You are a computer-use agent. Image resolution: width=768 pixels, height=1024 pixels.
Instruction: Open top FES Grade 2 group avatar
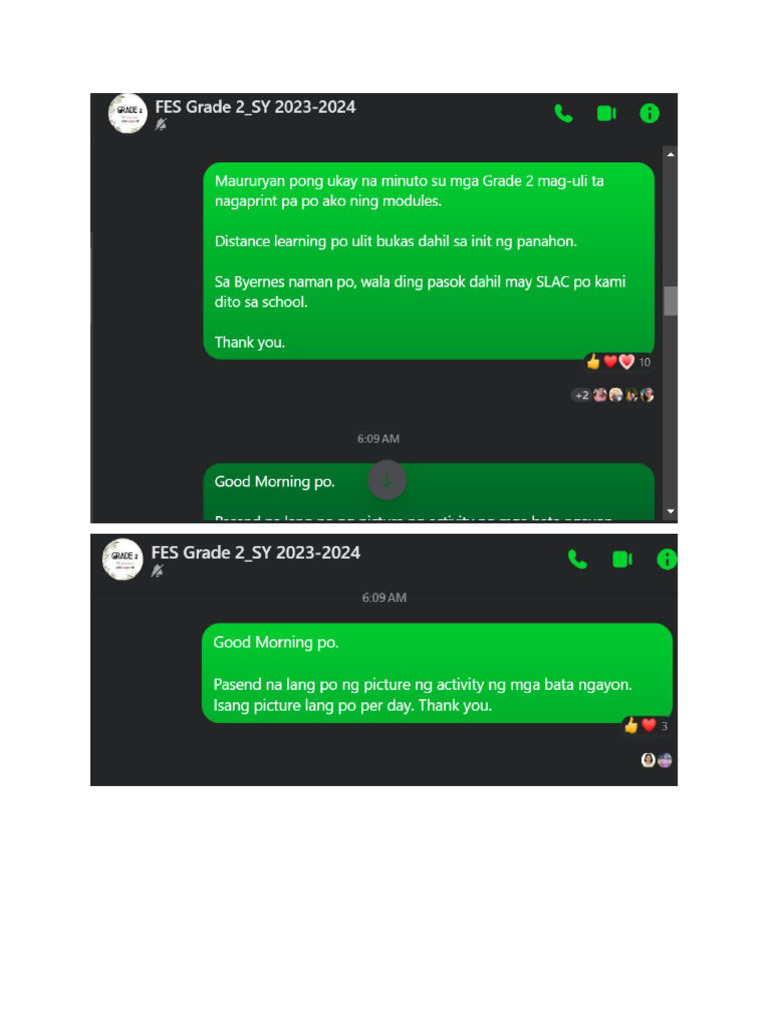(x=127, y=114)
